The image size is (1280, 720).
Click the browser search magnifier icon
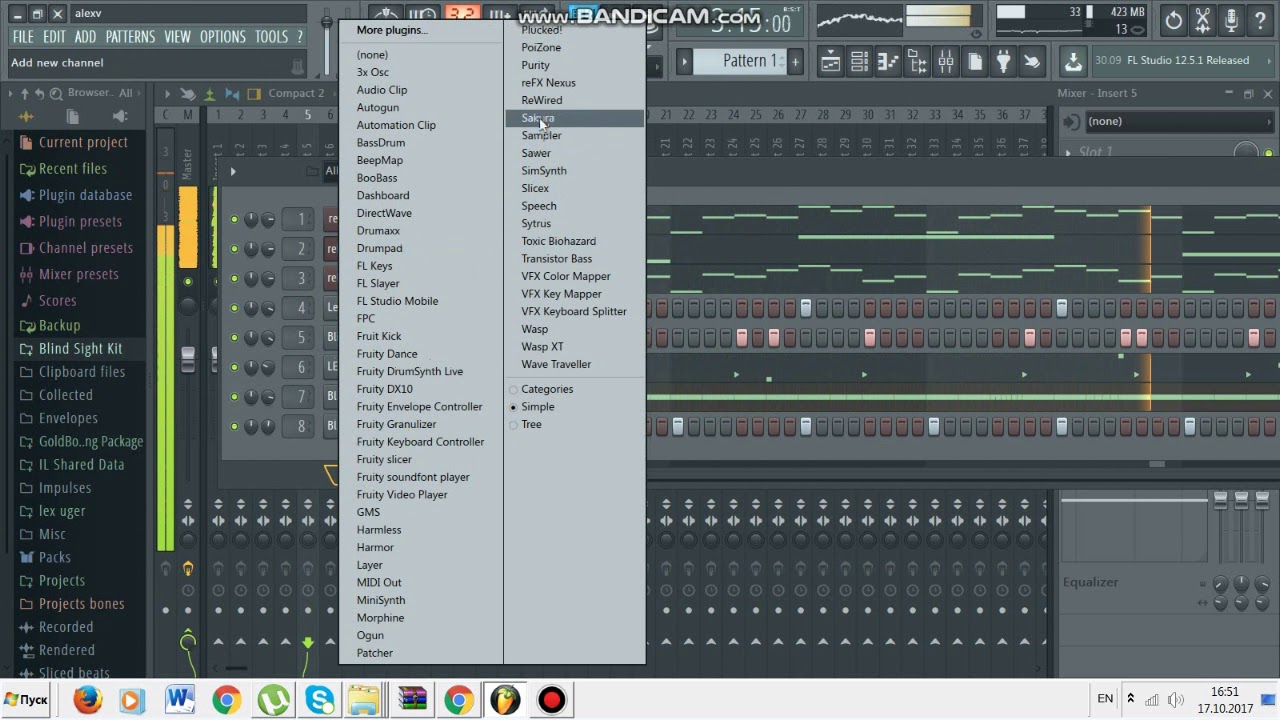[x=55, y=93]
